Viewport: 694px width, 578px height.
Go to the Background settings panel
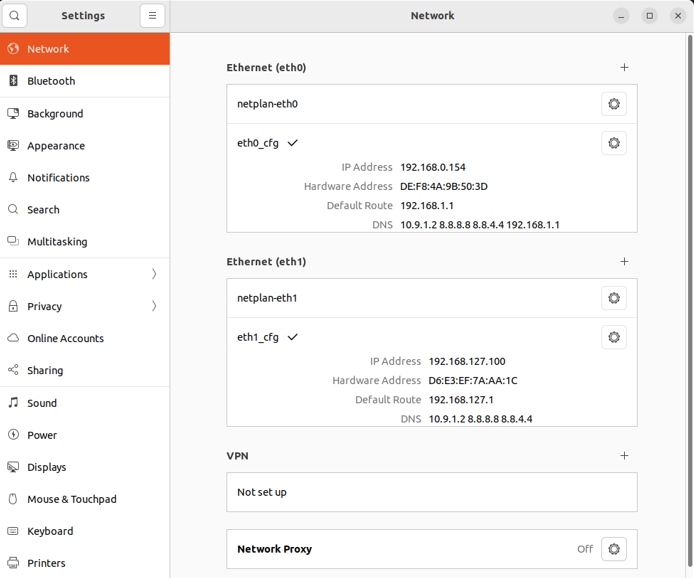pos(85,113)
